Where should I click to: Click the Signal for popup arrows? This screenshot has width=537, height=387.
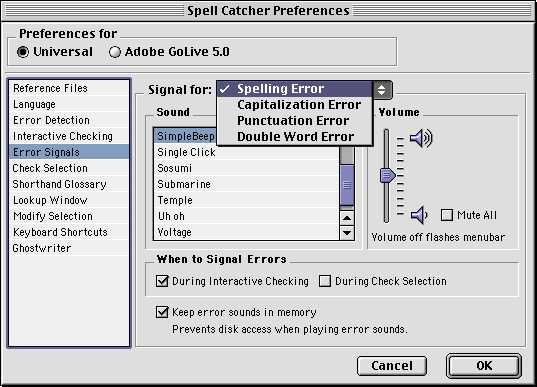pos(382,90)
